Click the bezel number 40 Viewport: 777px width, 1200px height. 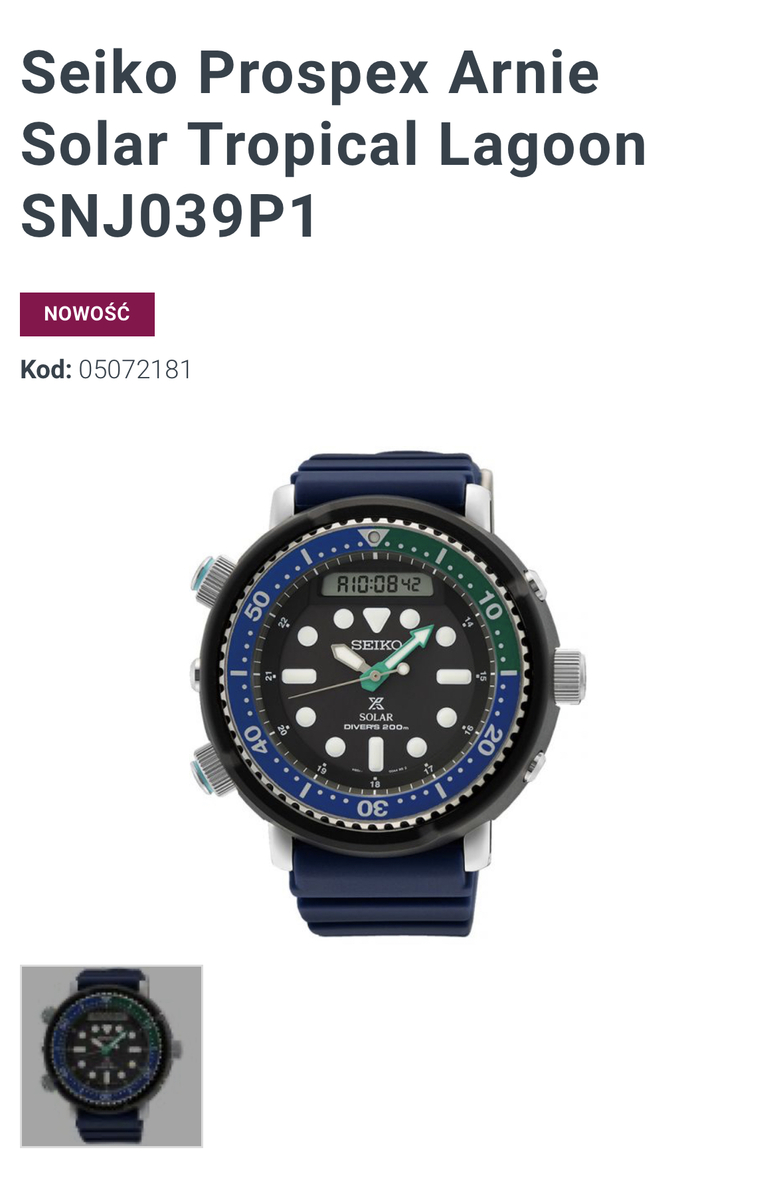[257, 743]
